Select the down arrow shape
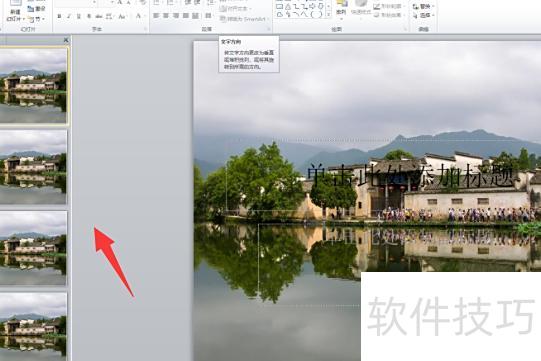The width and height of the screenshot is (541, 361). point(320,6)
